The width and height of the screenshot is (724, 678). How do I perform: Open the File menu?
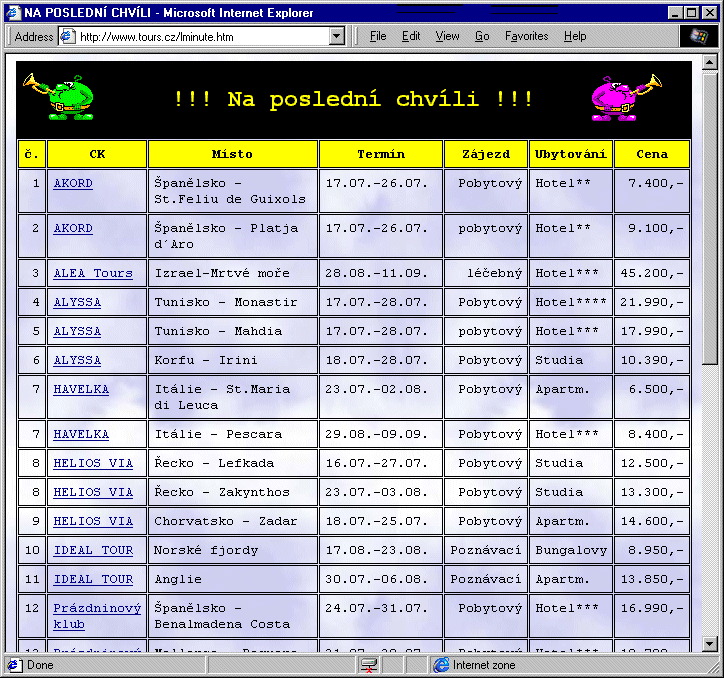(x=378, y=36)
